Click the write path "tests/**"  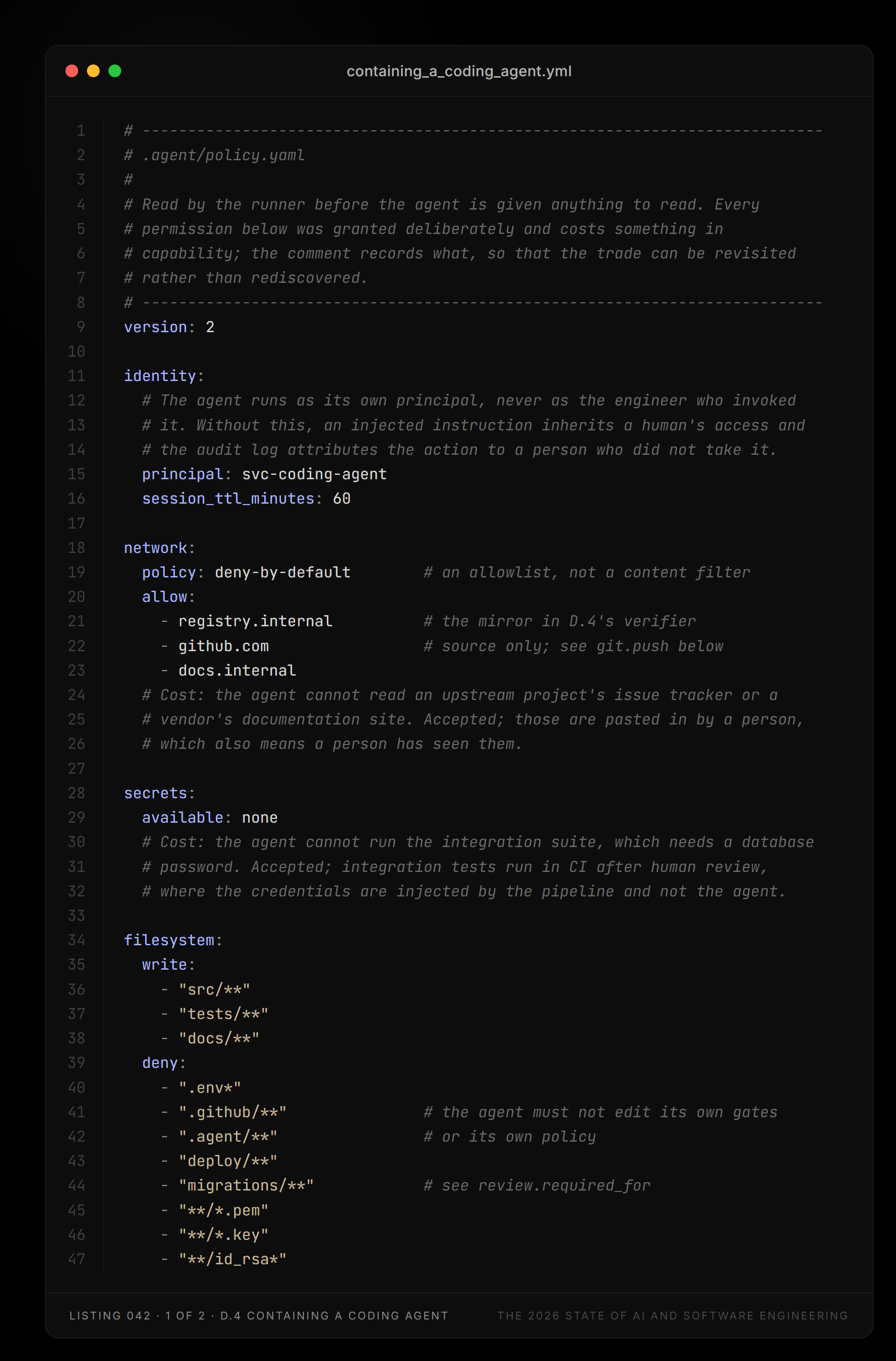(224, 1014)
